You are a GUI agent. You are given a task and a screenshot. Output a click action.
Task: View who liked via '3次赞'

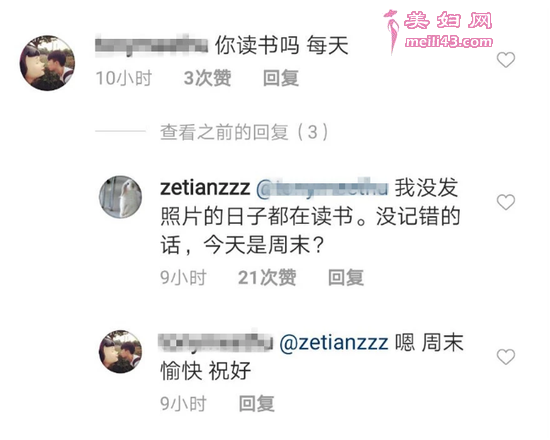pos(208,78)
